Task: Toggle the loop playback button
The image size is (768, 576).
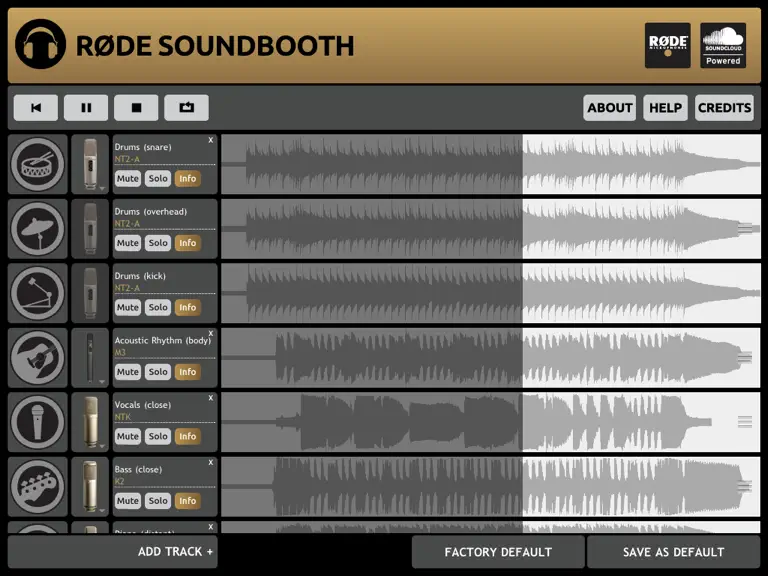Action: click(x=187, y=108)
